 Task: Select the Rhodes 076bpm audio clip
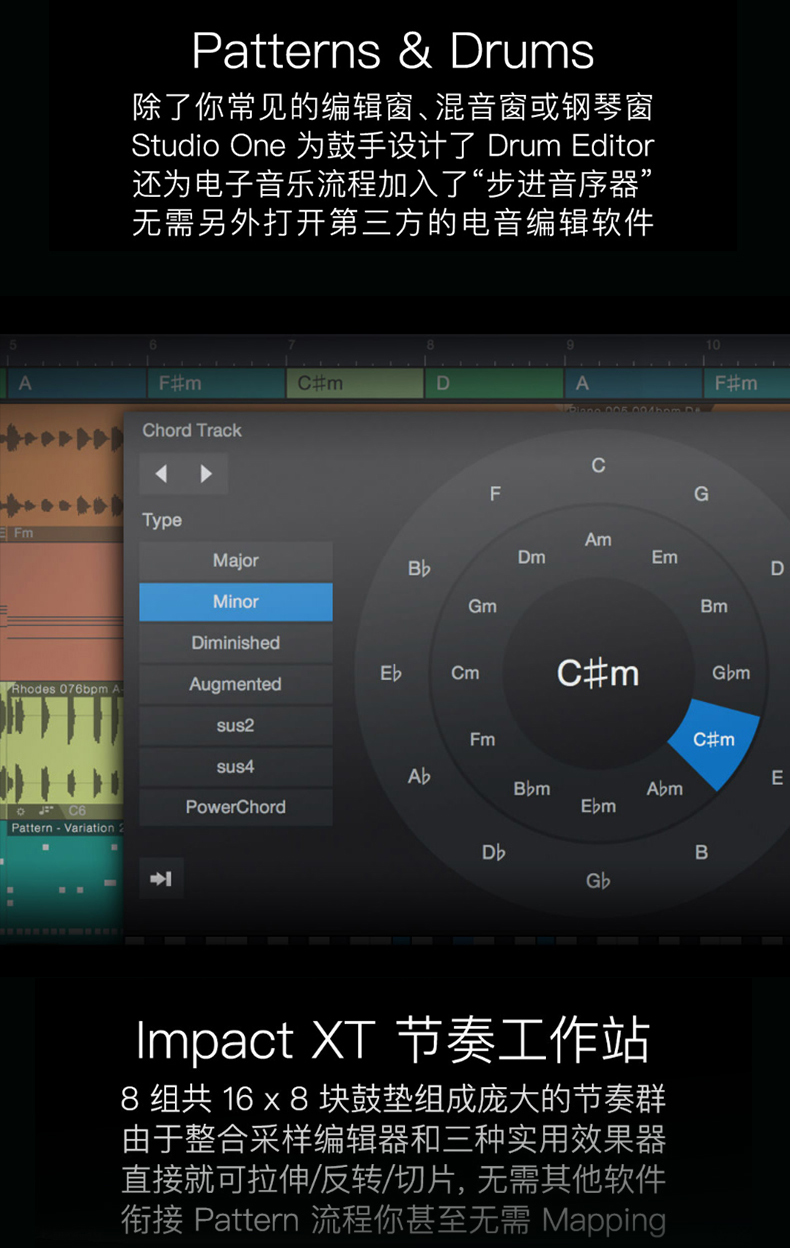tap(62, 748)
